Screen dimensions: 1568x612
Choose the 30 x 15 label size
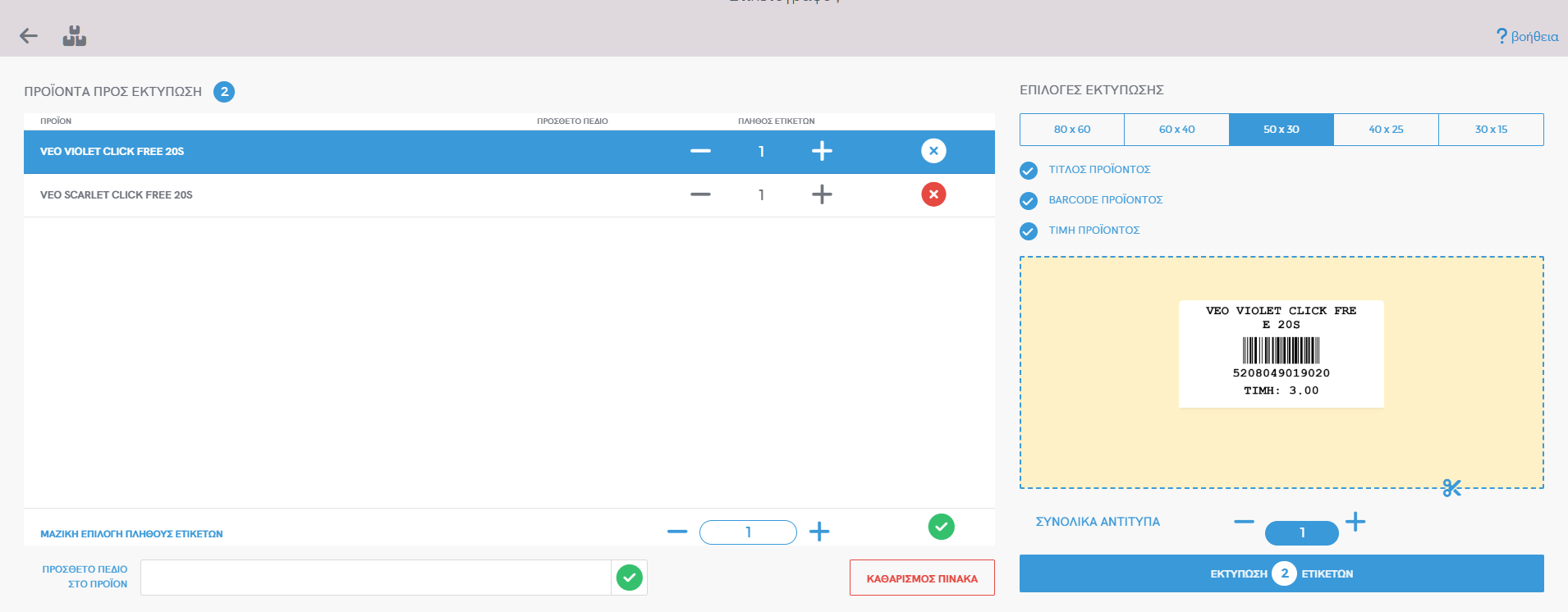click(x=1492, y=130)
